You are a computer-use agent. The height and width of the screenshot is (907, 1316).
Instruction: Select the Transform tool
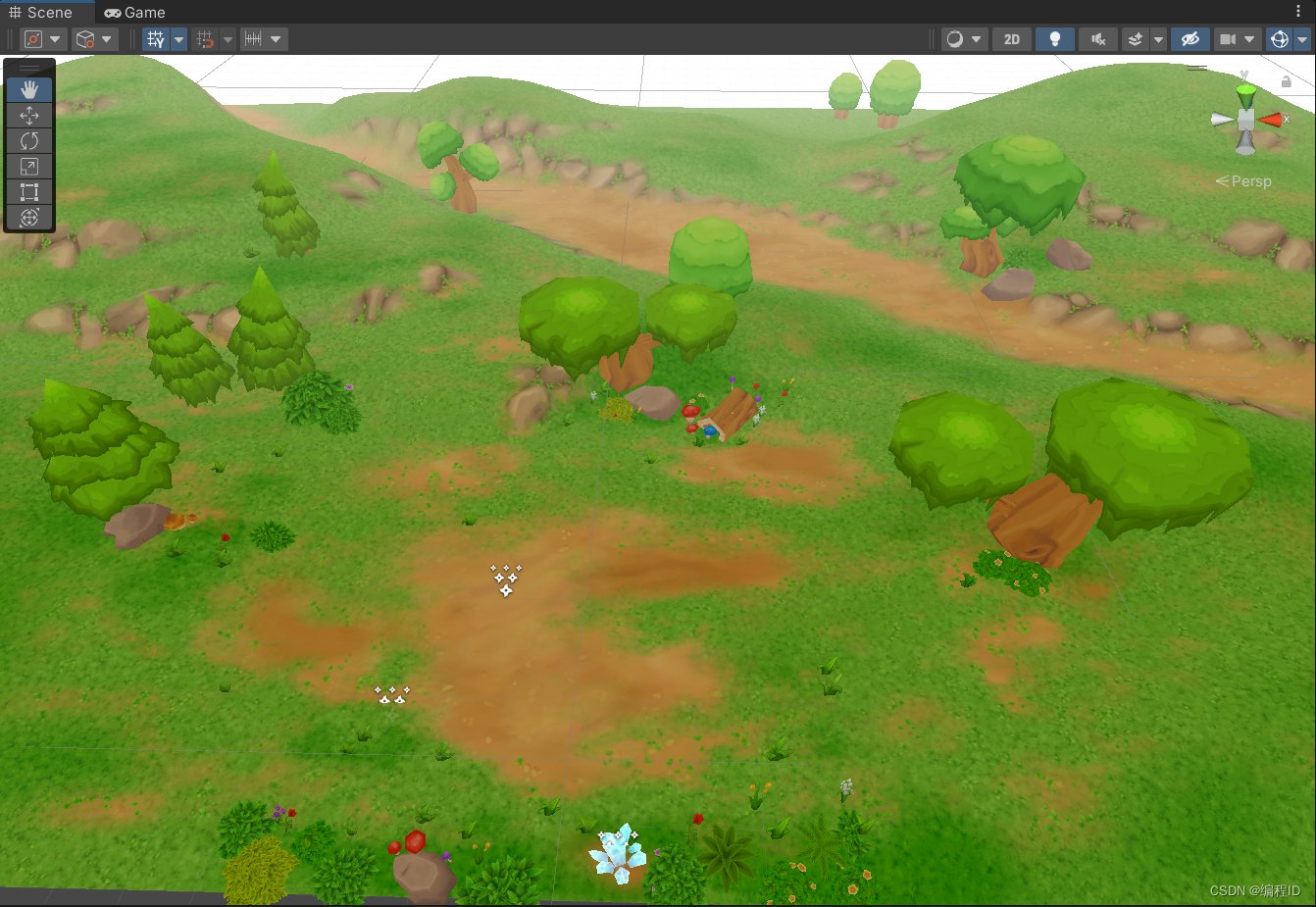[x=29, y=217]
